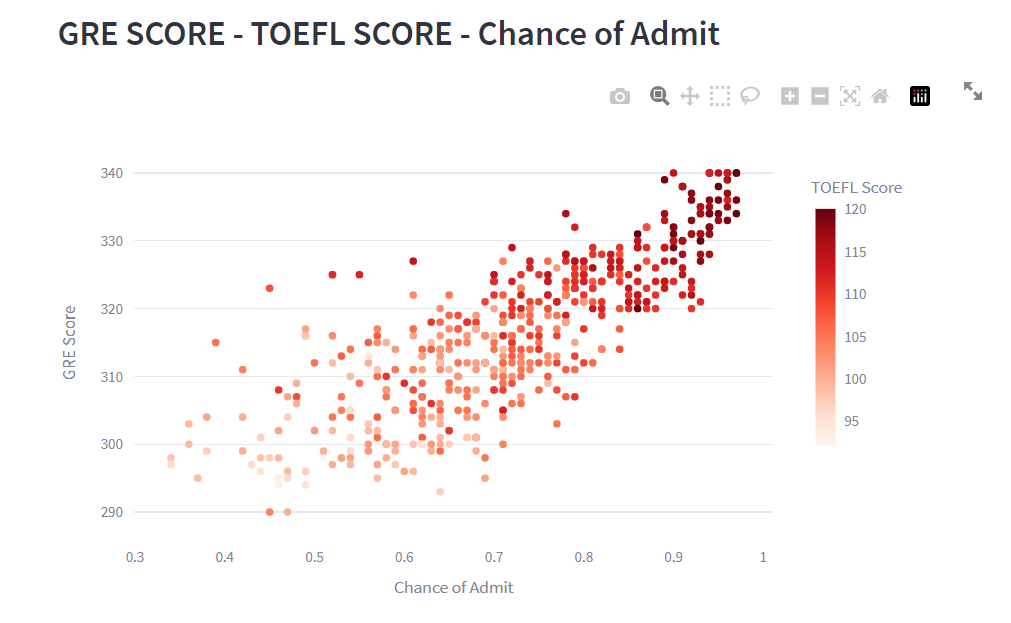
Task: Click the dark Plotly logo icon
Action: click(919, 95)
